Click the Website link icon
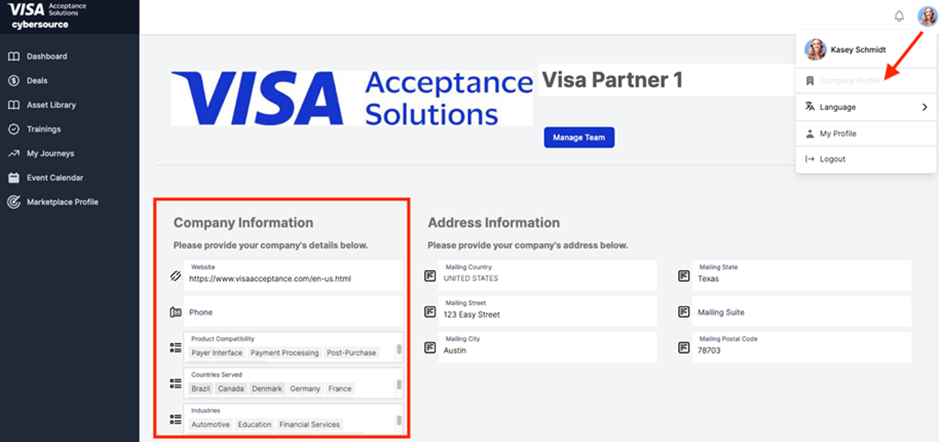 coord(175,275)
